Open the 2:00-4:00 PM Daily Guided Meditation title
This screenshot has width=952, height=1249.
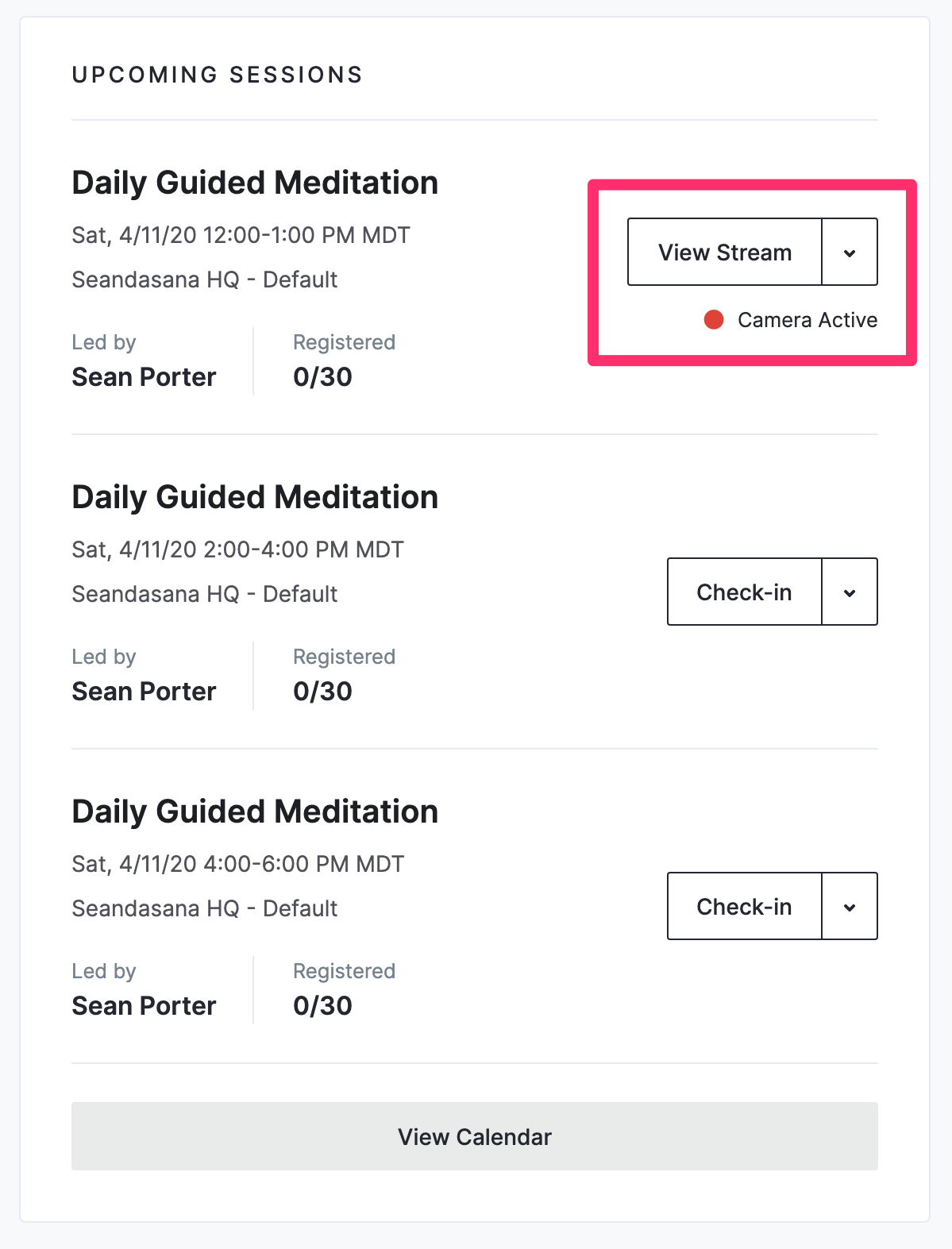pos(255,497)
